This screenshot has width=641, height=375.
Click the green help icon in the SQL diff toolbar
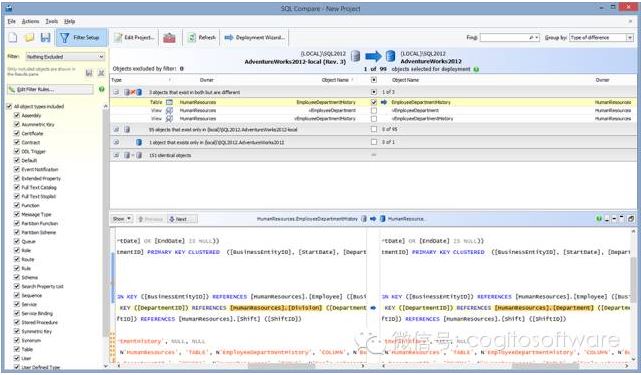(598, 219)
